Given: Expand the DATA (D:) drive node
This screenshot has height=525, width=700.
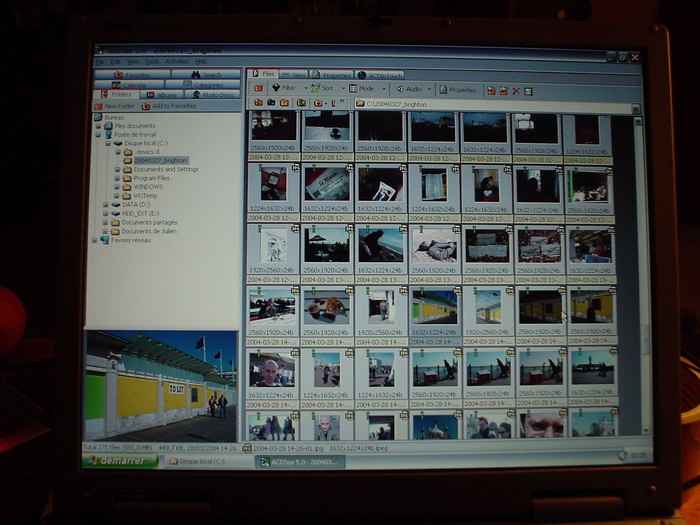Looking at the screenshot, I should [106, 204].
